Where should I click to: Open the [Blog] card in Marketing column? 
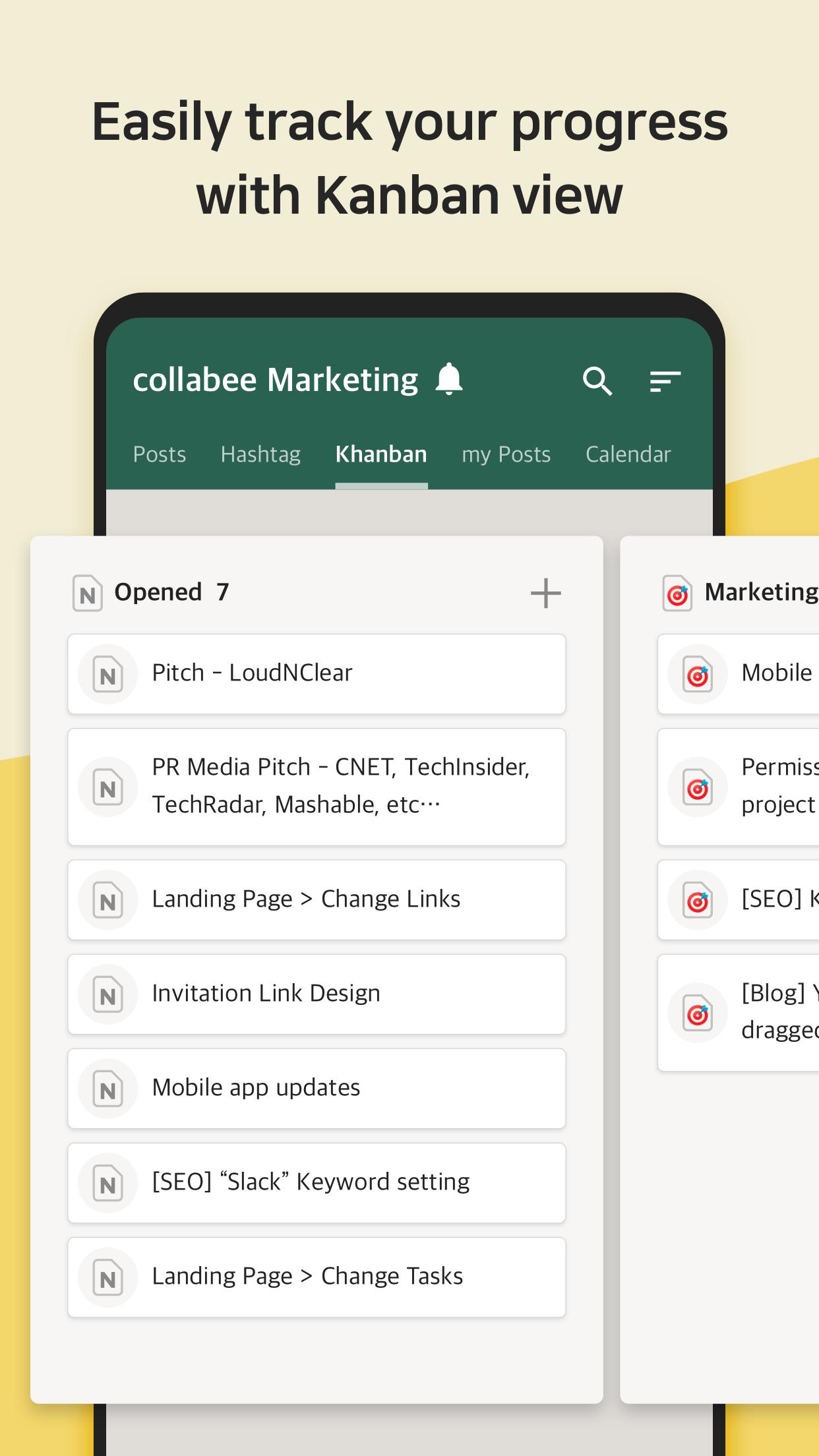[x=739, y=1013]
